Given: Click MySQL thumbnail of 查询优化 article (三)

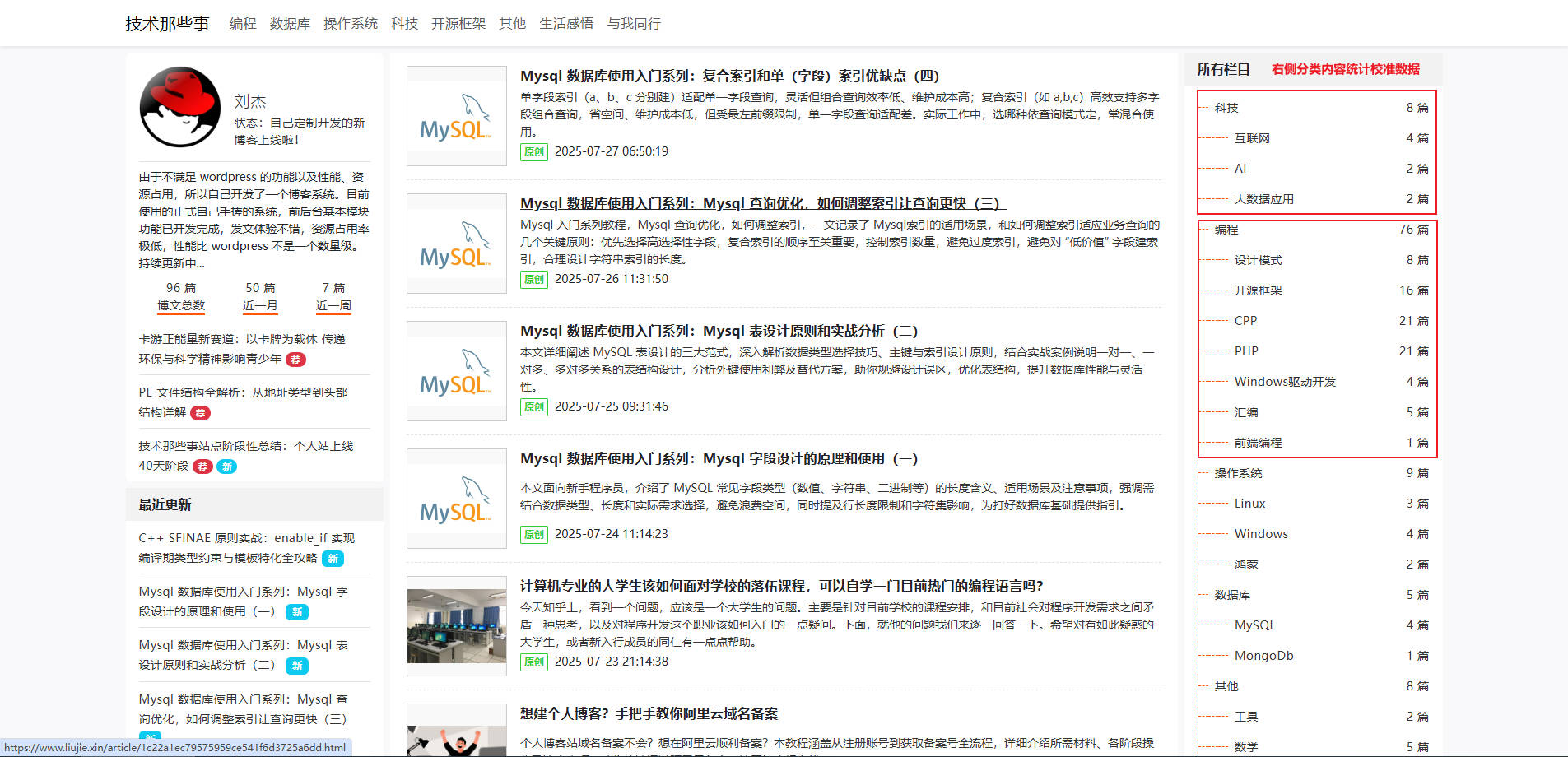Looking at the screenshot, I should click(x=457, y=244).
